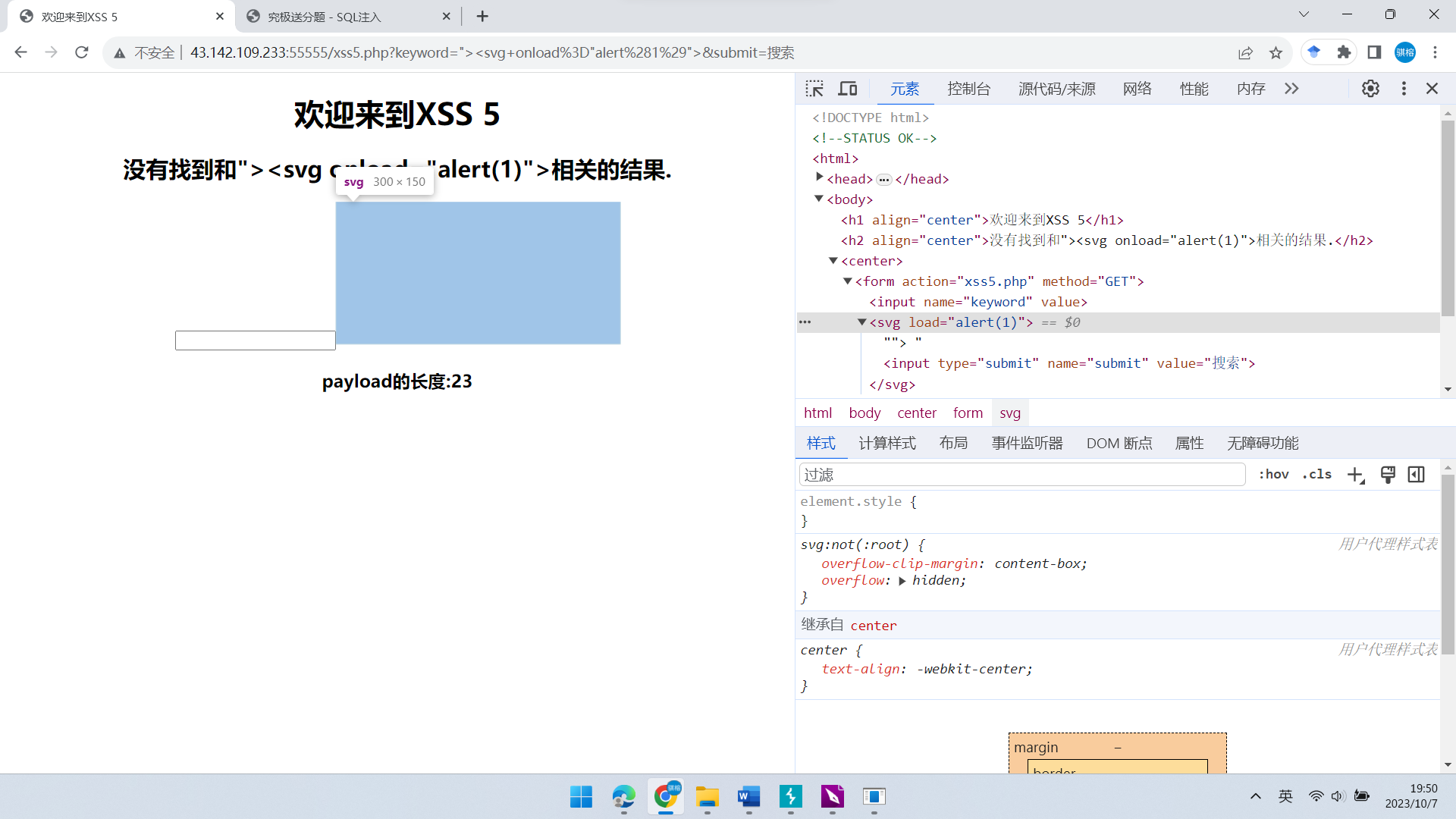The width and height of the screenshot is (1456, 819).
Task: Click the 英 input method indicator
Action: (x=1285, y=796)
